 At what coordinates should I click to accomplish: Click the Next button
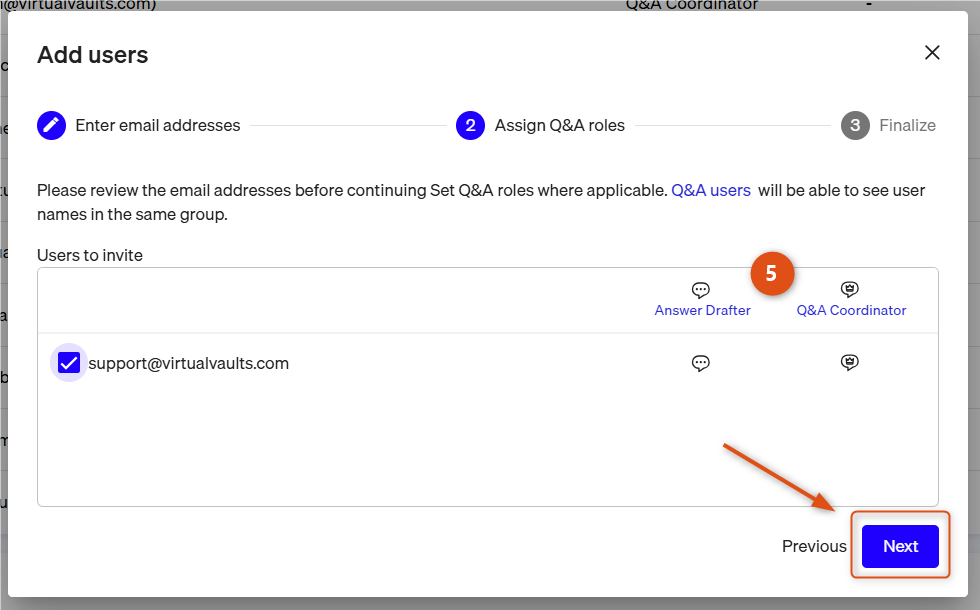[900, 546]
